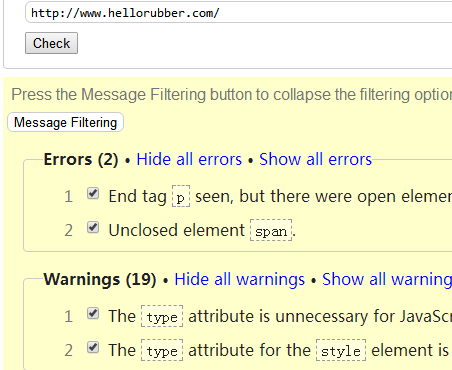Uncheck the End tag p error checkbox
The height and width of the screenshot is (370, 452).
tap(93, 193)
